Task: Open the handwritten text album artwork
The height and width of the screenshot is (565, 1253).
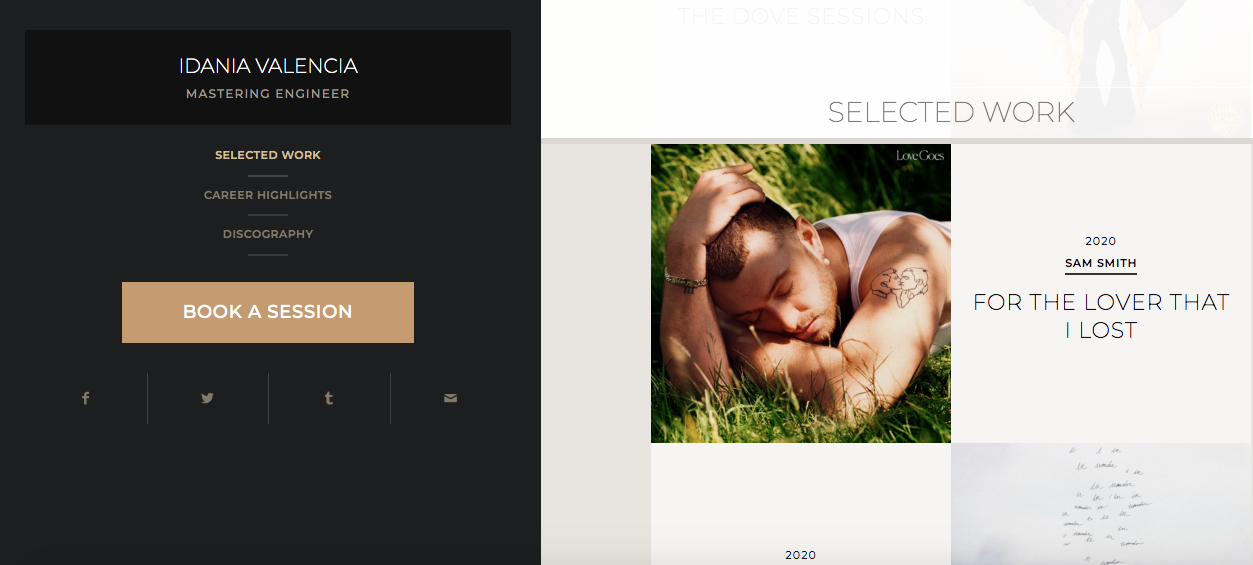Action: click(x=1102, y=504)
